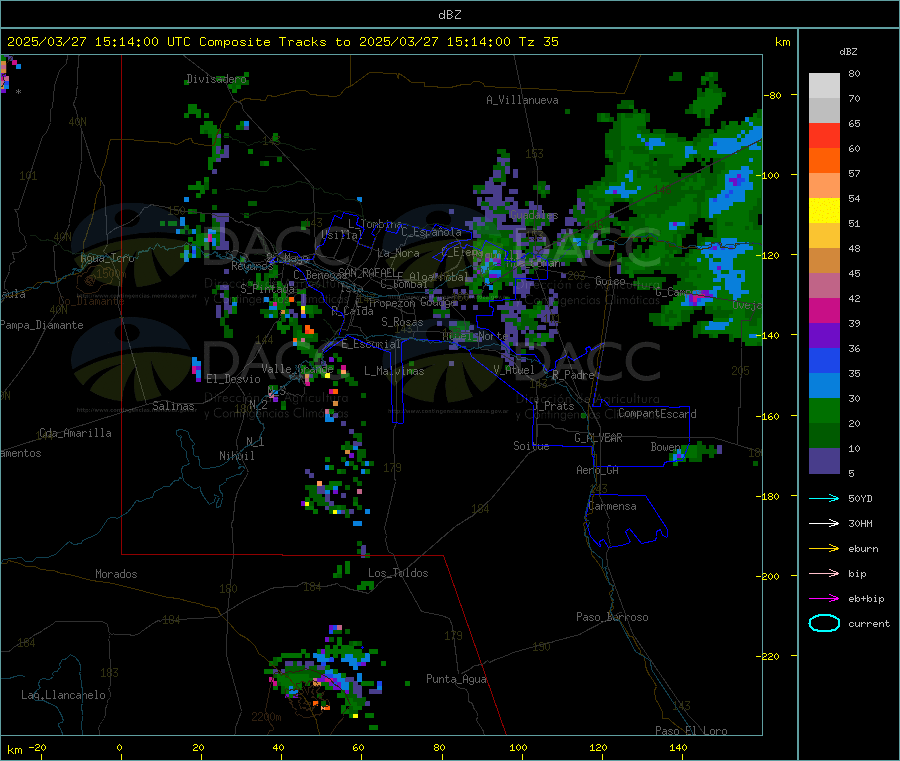Click the cyan 50YD track arrow in legend

tap(824, 498)
